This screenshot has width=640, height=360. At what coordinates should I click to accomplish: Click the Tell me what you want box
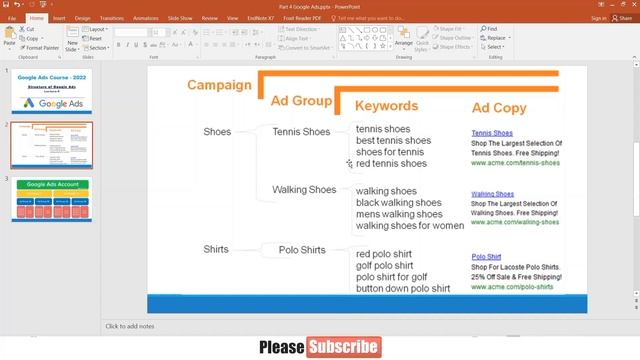[x=367, y=18]
